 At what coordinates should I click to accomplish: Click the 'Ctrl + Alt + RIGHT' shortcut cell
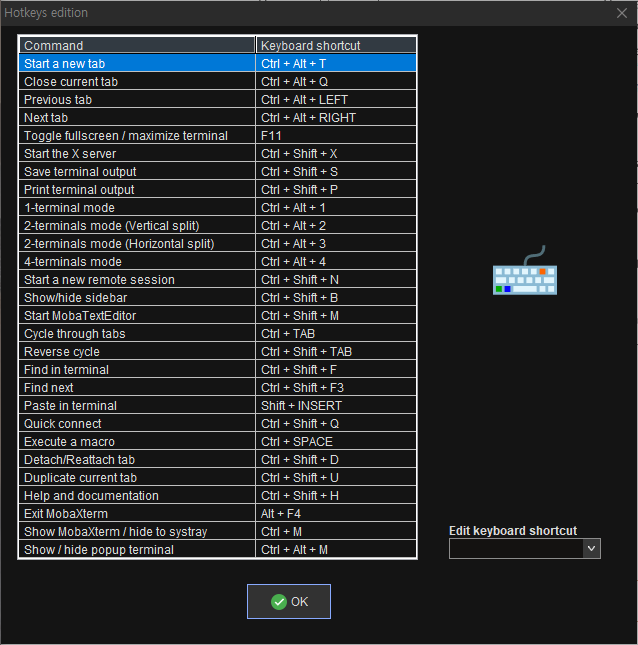pos(336,118)
